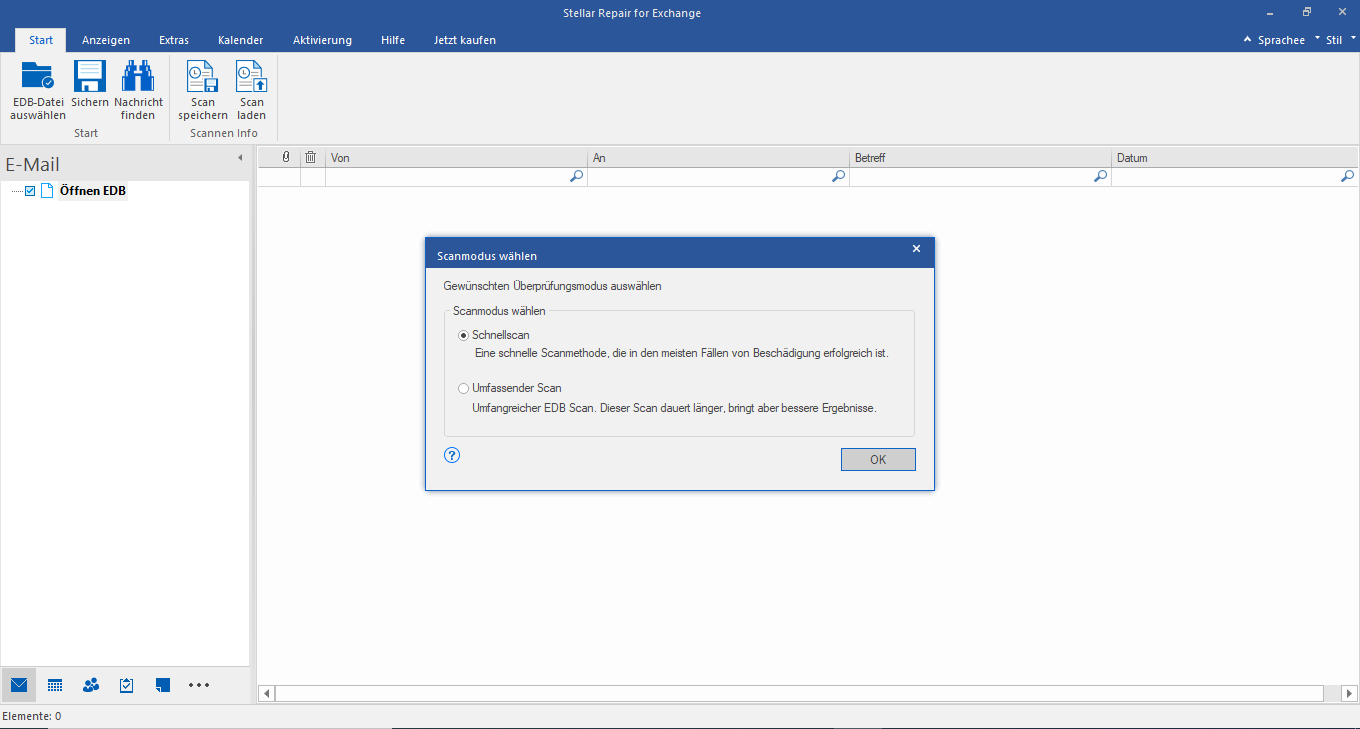Click the help question mark in dialog

[x=452, y=455]
